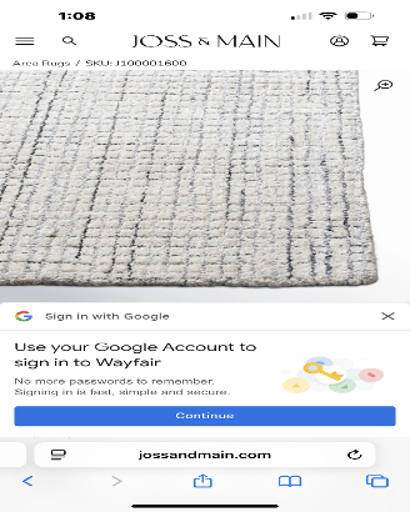
Task: Open Safari bookmarks
Action: click(x=290, y=481)
